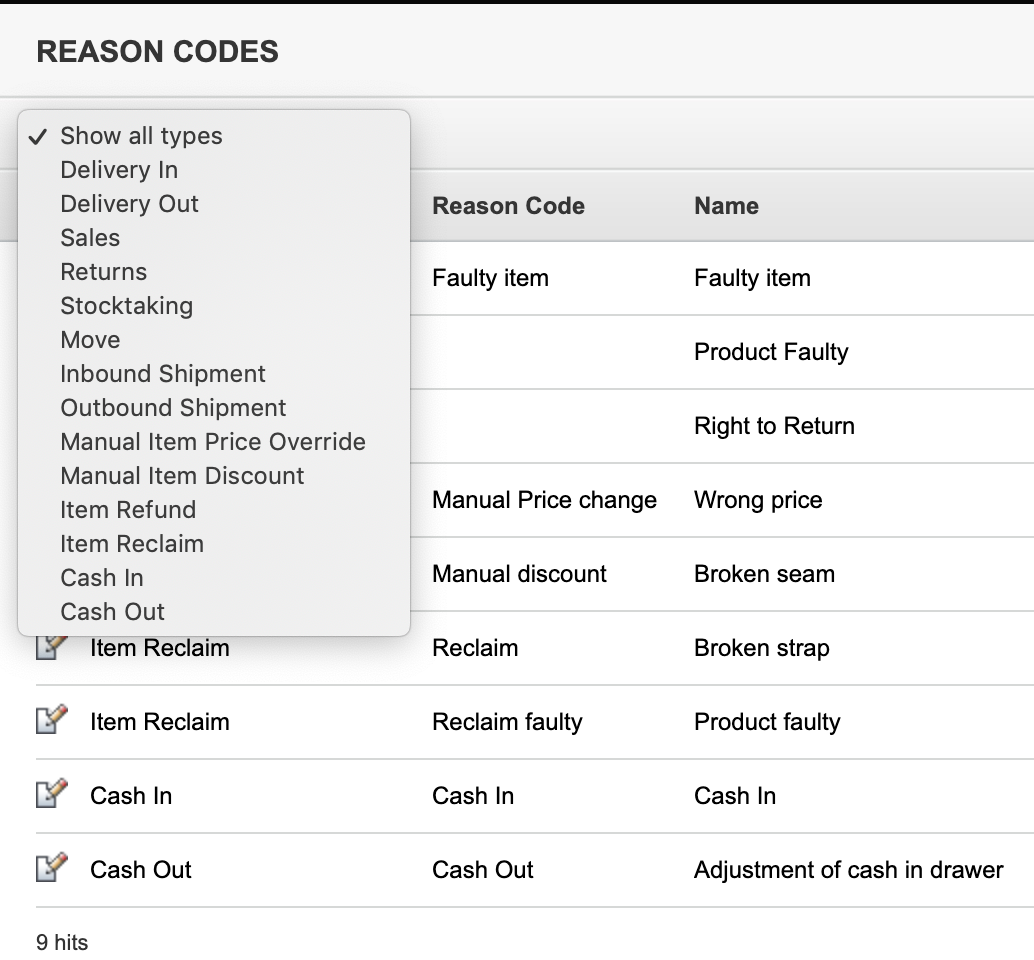1034x960 pixels.
Task: Sort by the Name column header
Action: pyautogui.click(x=726, y=206)
